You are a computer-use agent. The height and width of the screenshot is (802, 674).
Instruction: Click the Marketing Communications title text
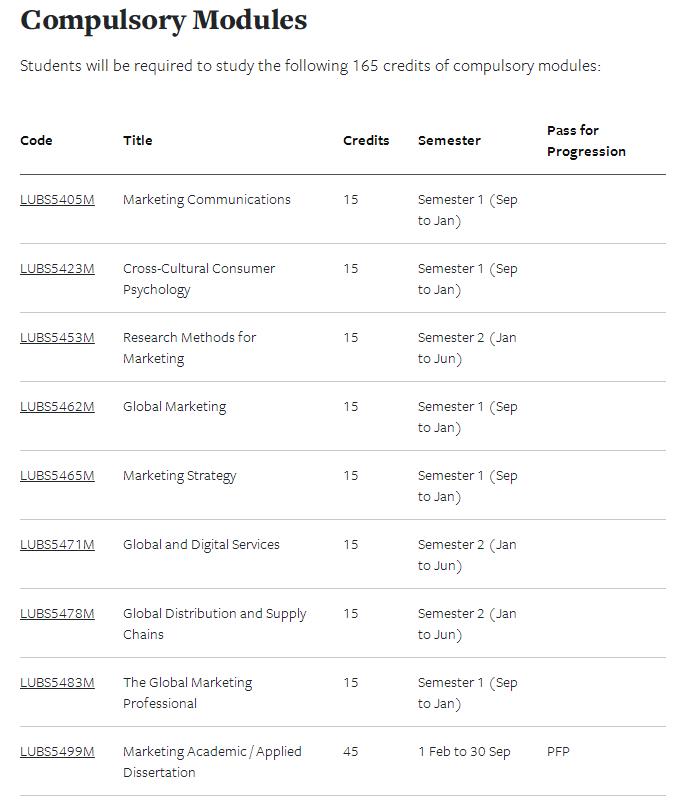coord(207,200)
